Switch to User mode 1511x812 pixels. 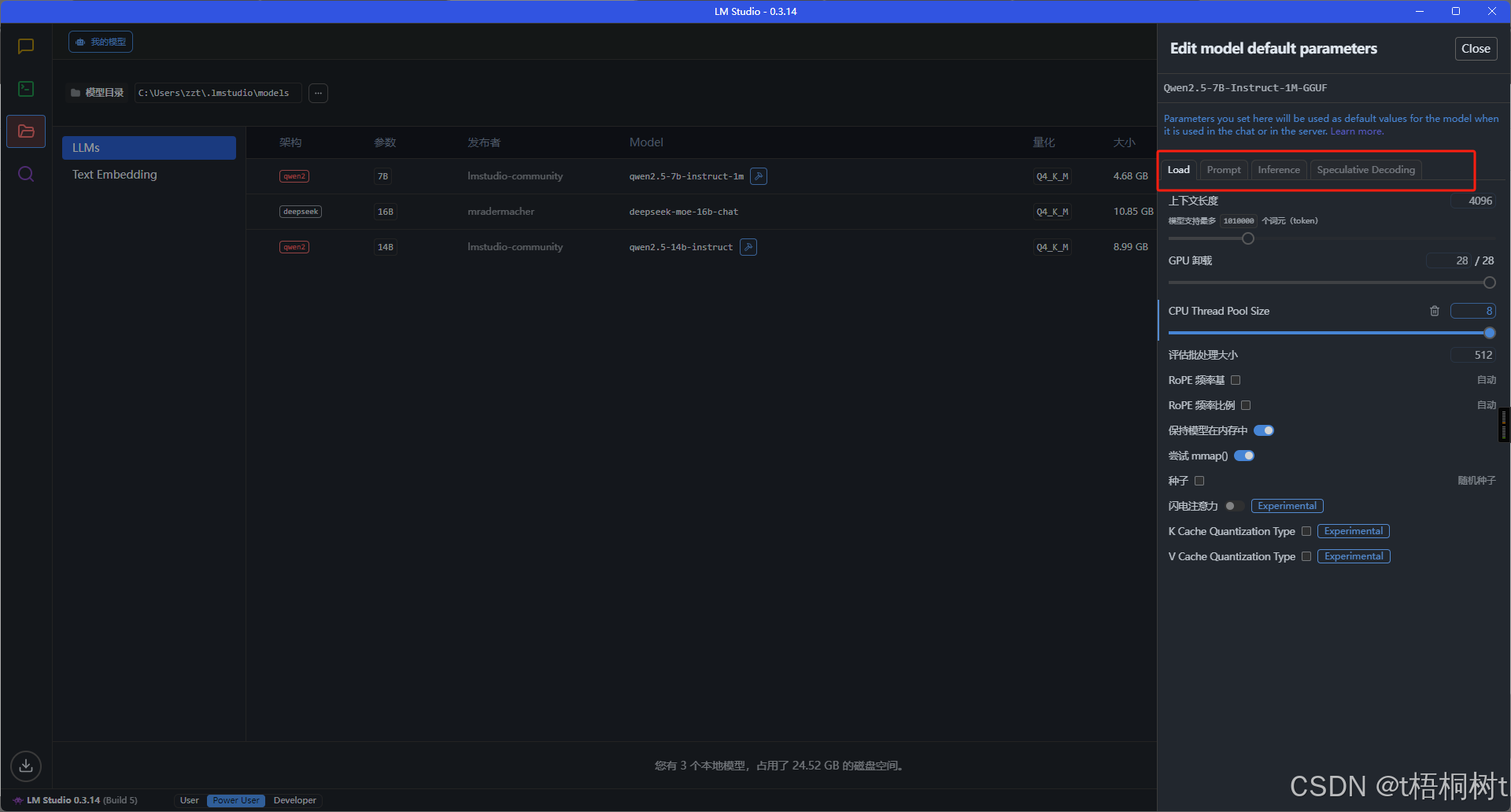tap(190, 800)
